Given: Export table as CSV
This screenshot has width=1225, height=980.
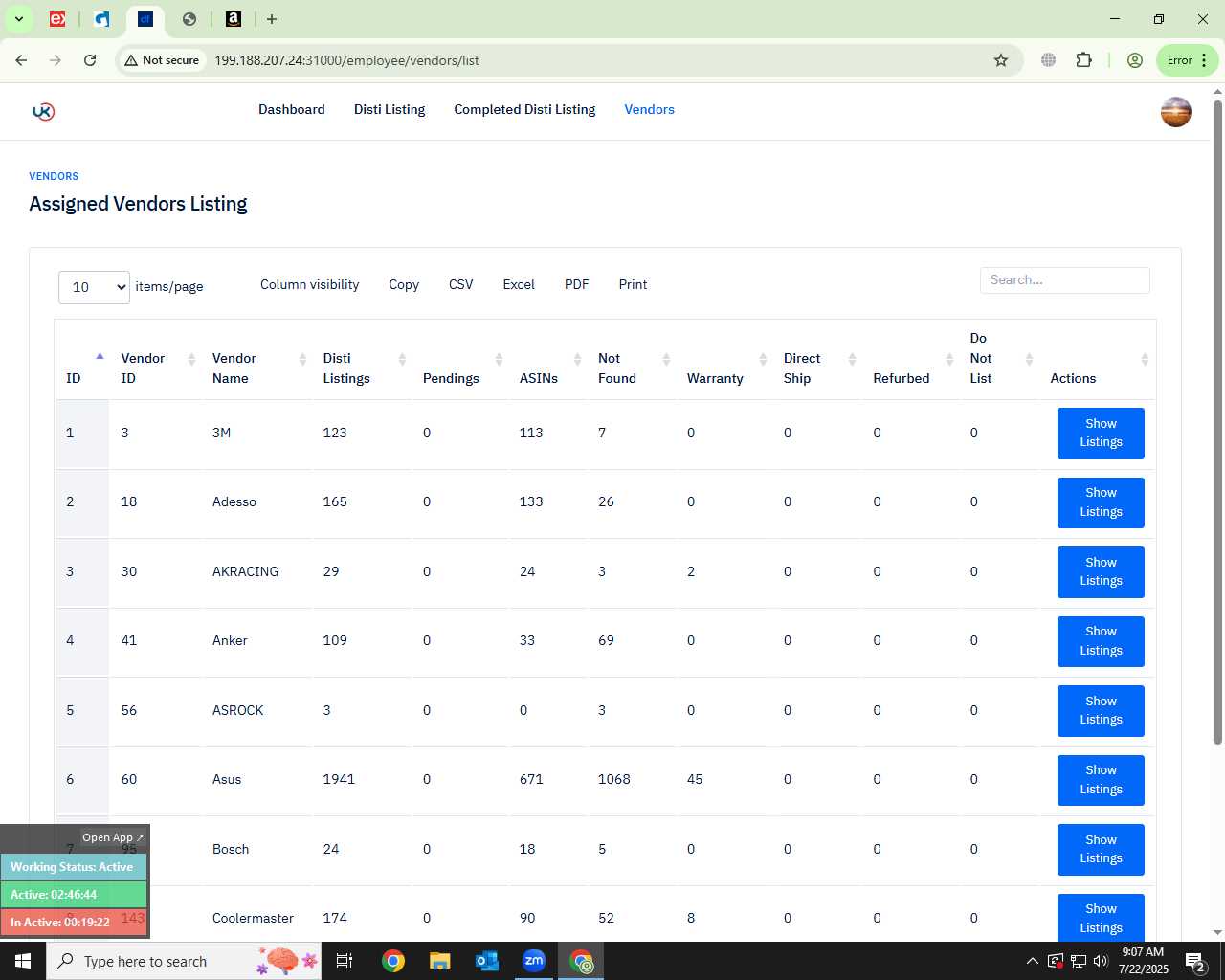Looking at the screenshot, I should click(461, 284).
